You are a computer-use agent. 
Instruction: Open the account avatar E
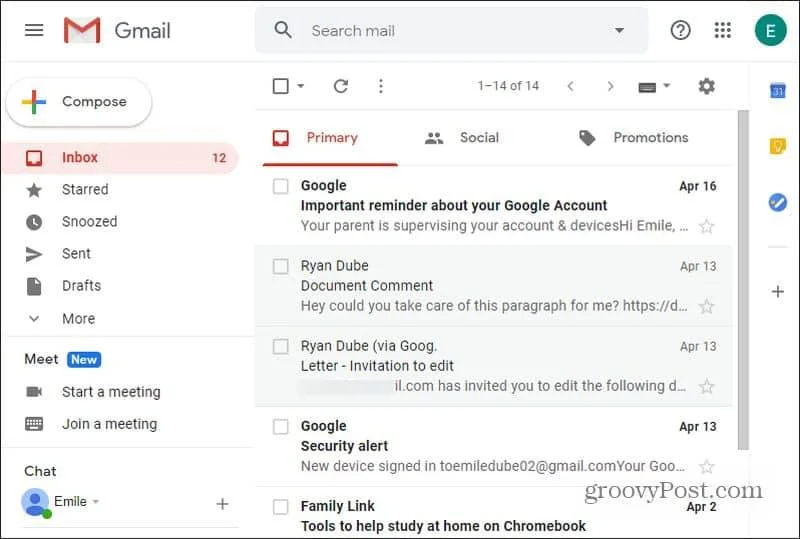click(x=770, y=30)
